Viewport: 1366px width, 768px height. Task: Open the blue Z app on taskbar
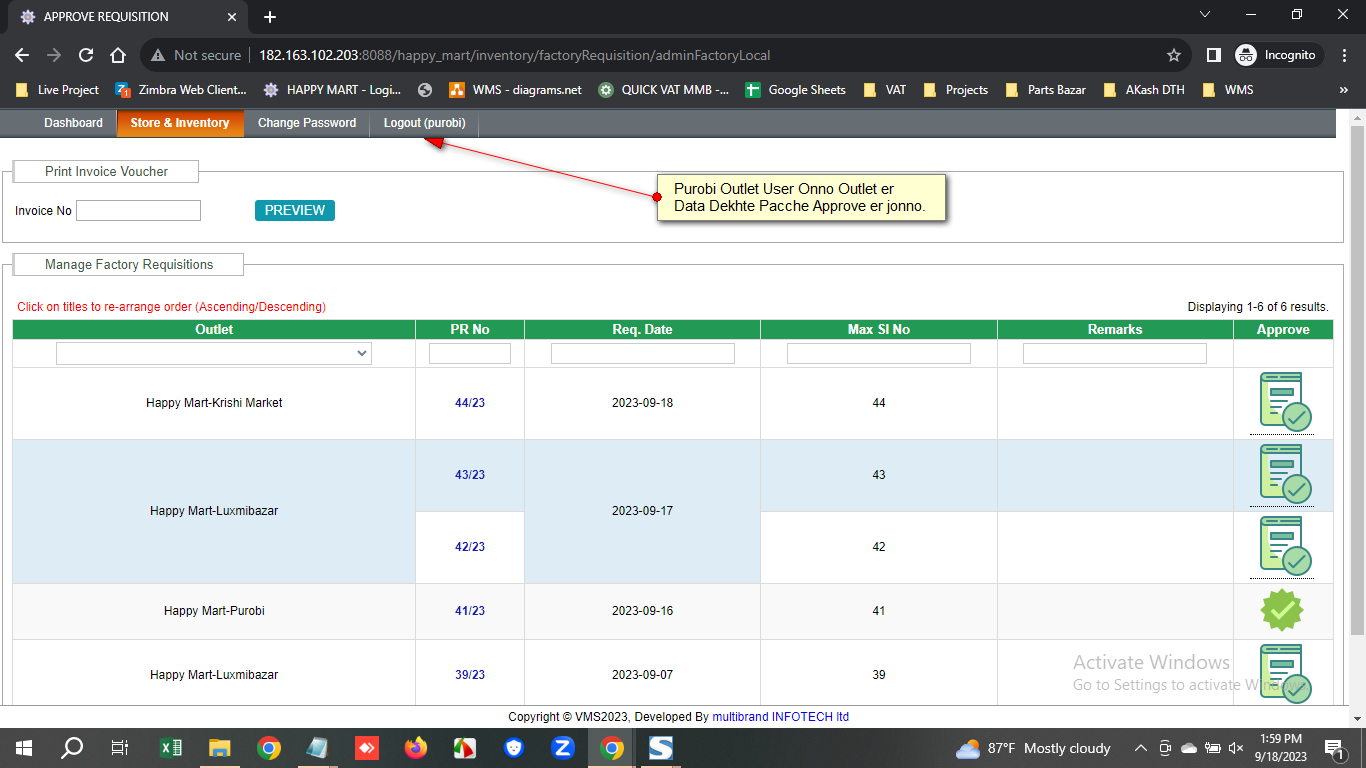coord(563,748)
